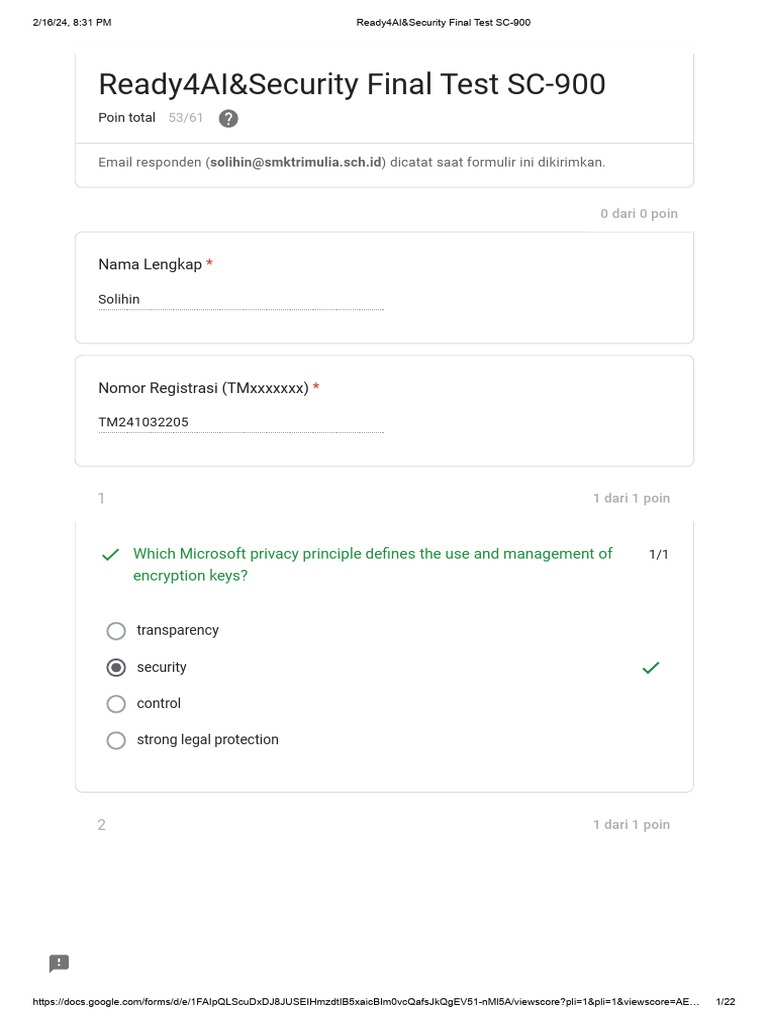Choose strong legal protection radio option

[116, 741]
